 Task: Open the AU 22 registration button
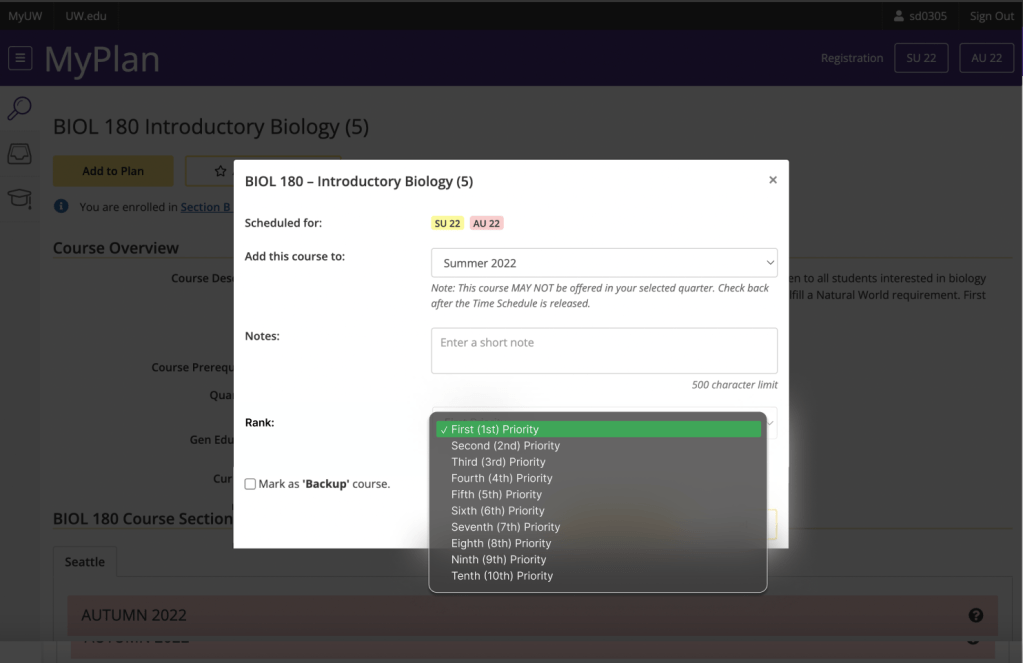tap(985, 58)
